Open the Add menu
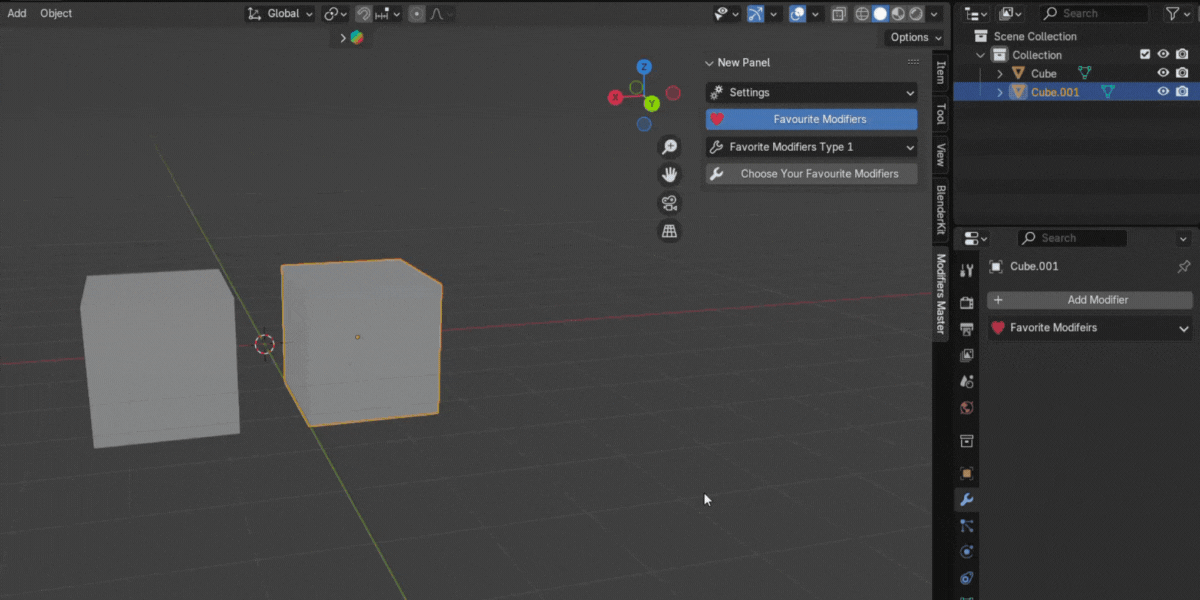Viewport: 1200px width, 600px height. [17, 13]
